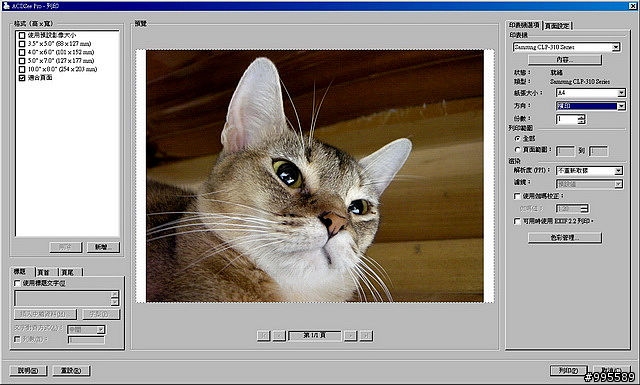Go to the previous preview page
This screenshot has height=385, width=640.
(x=279, y=336)
